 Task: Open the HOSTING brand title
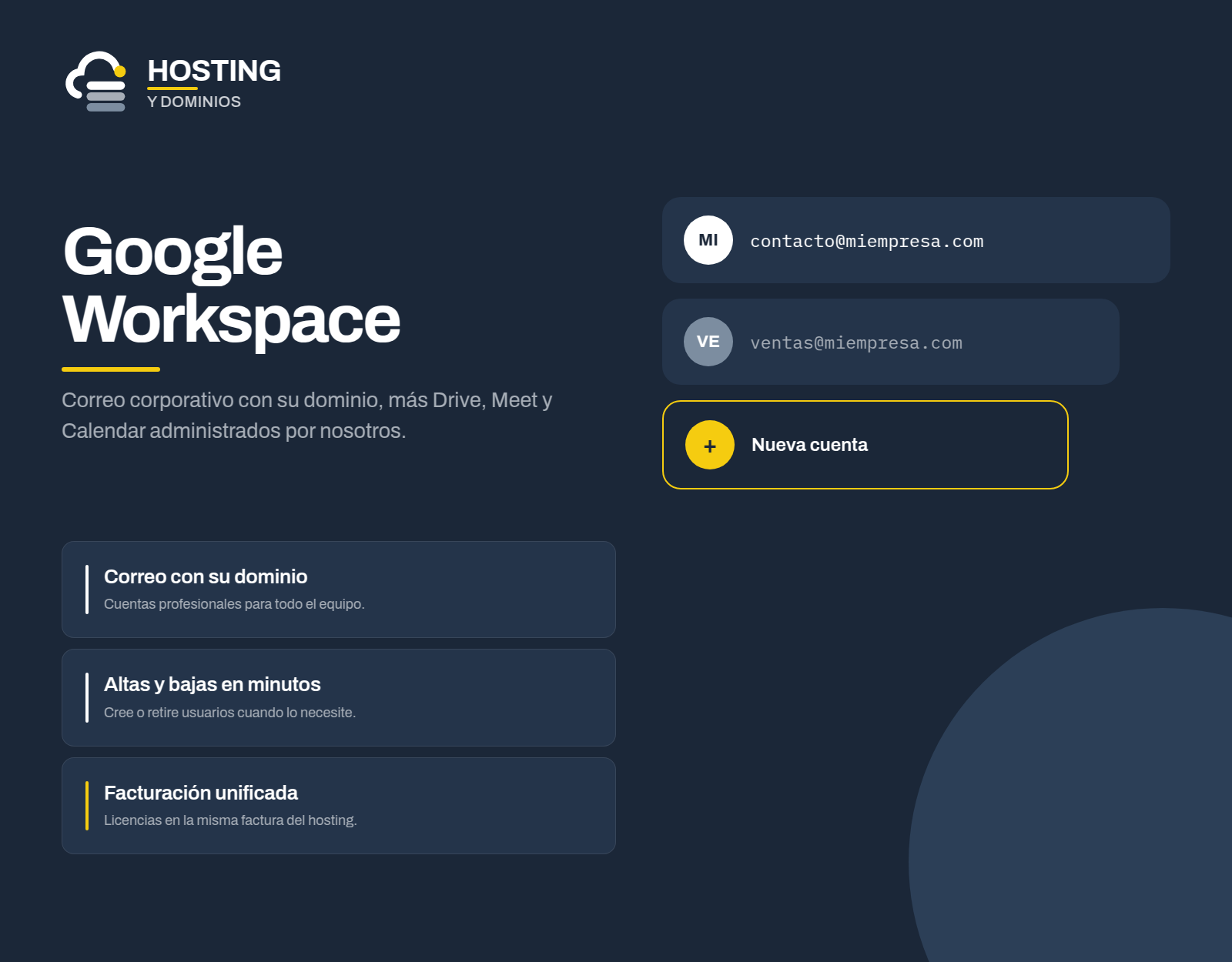214,71
